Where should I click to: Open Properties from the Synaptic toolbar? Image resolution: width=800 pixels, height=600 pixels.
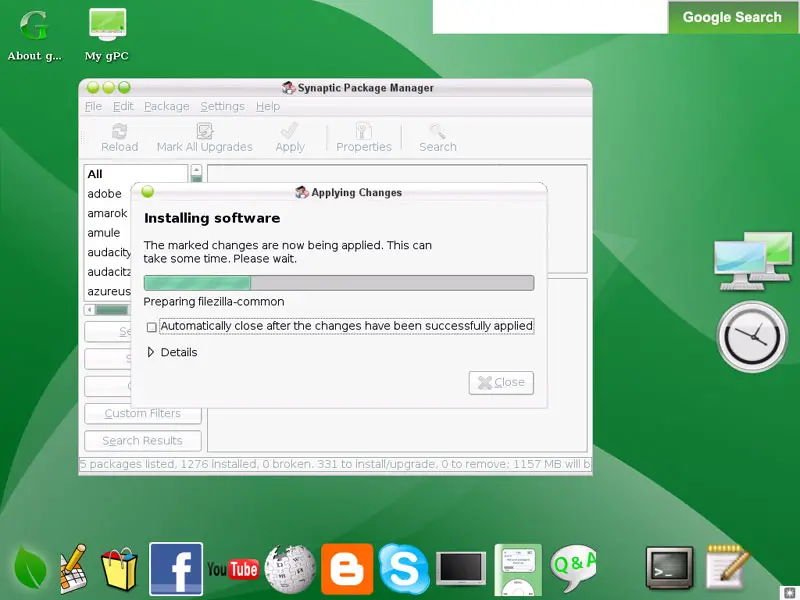pos(364,138)
